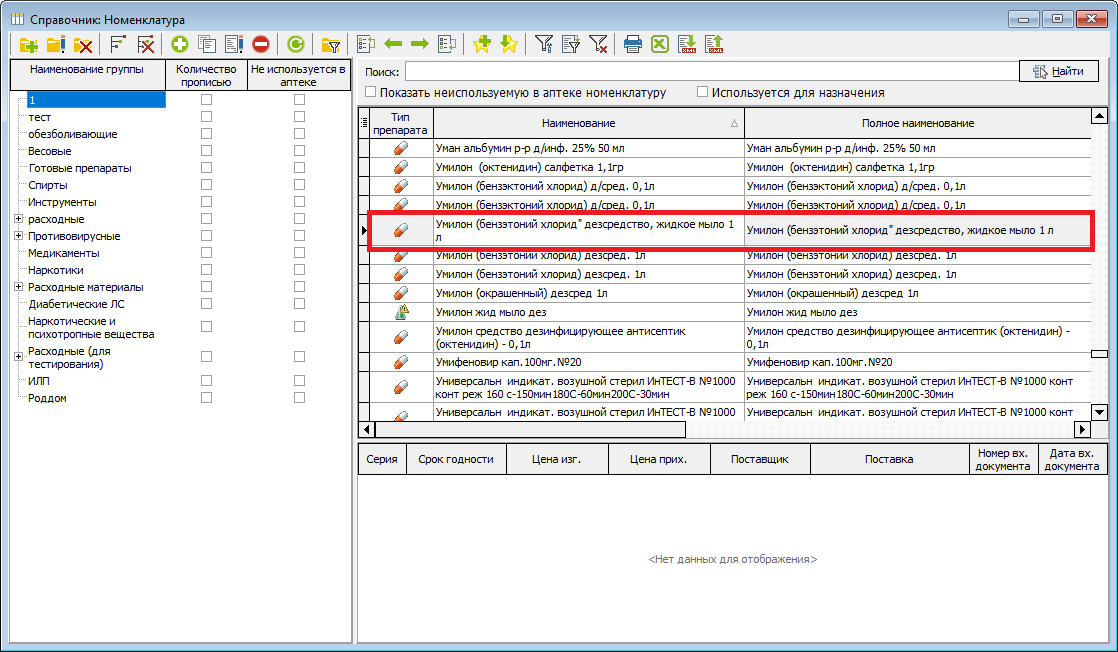
Task: Click the Найти search button
Action: click(x=1059, y=71)
